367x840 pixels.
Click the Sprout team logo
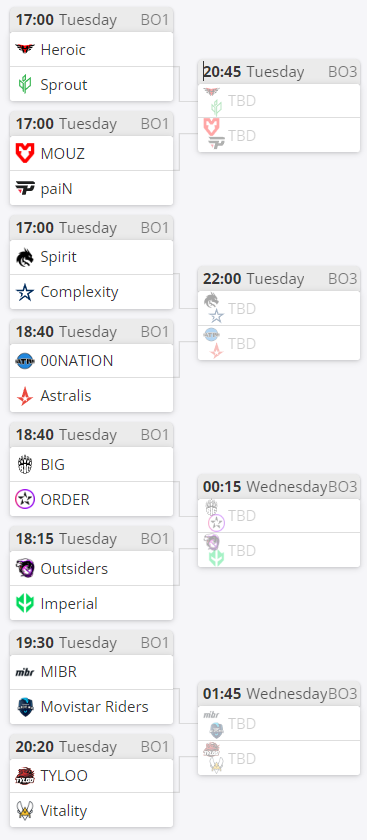click(x=25, y=85)
